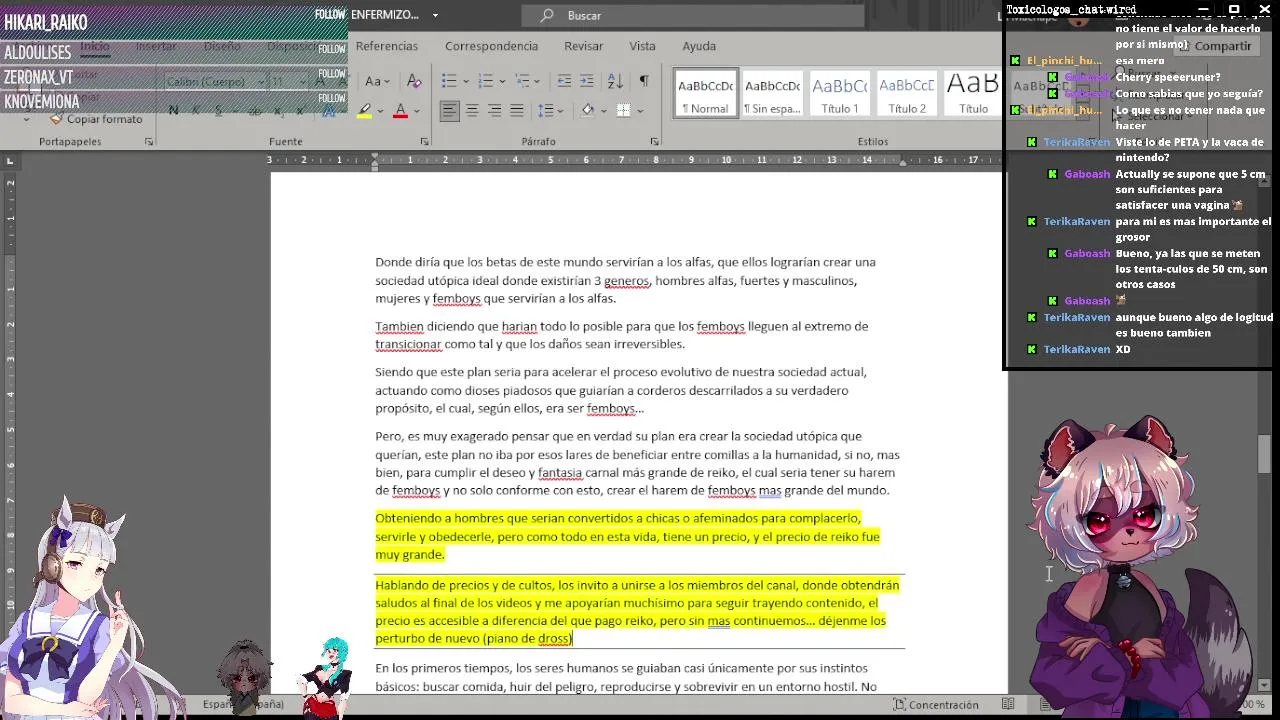1280x720 pixels.
Task: Click Gaboash username before 'Actually se supone'
Action: click(x=1087, y=174)
